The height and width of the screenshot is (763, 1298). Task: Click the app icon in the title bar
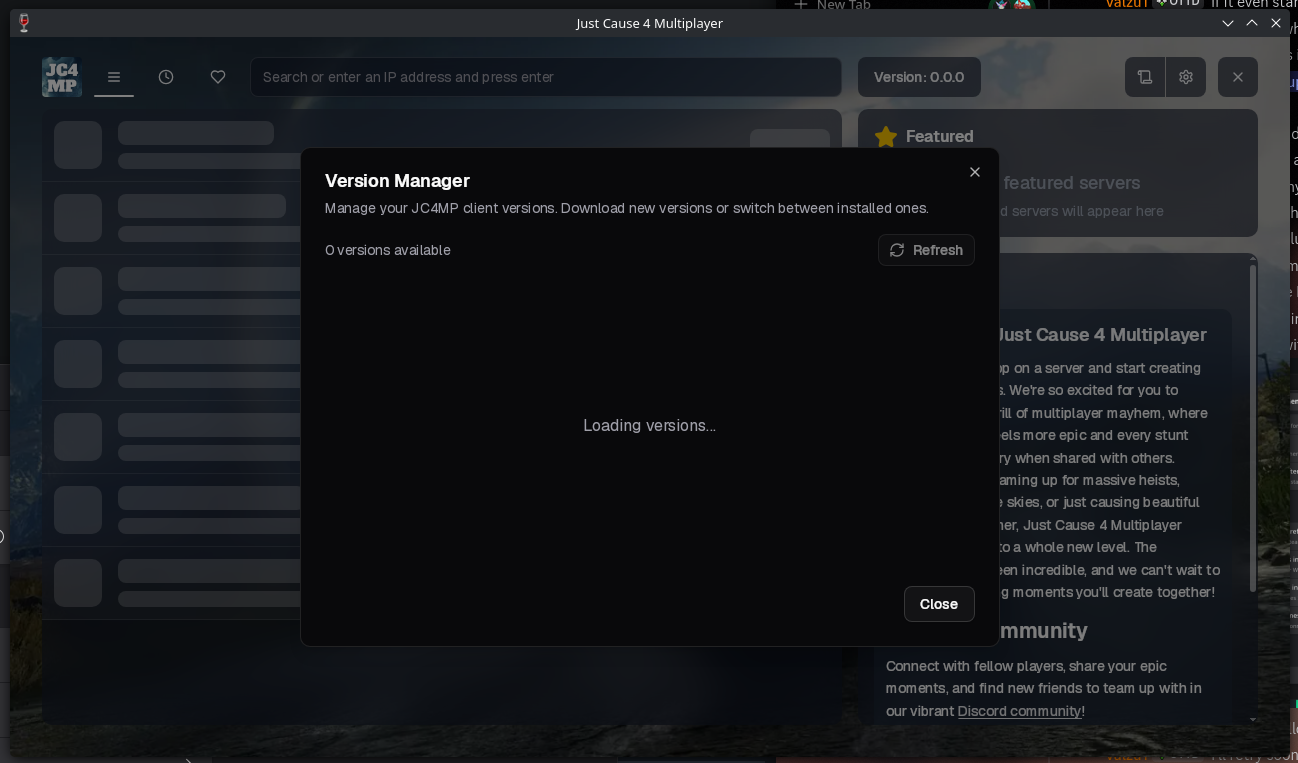[24, 23]
